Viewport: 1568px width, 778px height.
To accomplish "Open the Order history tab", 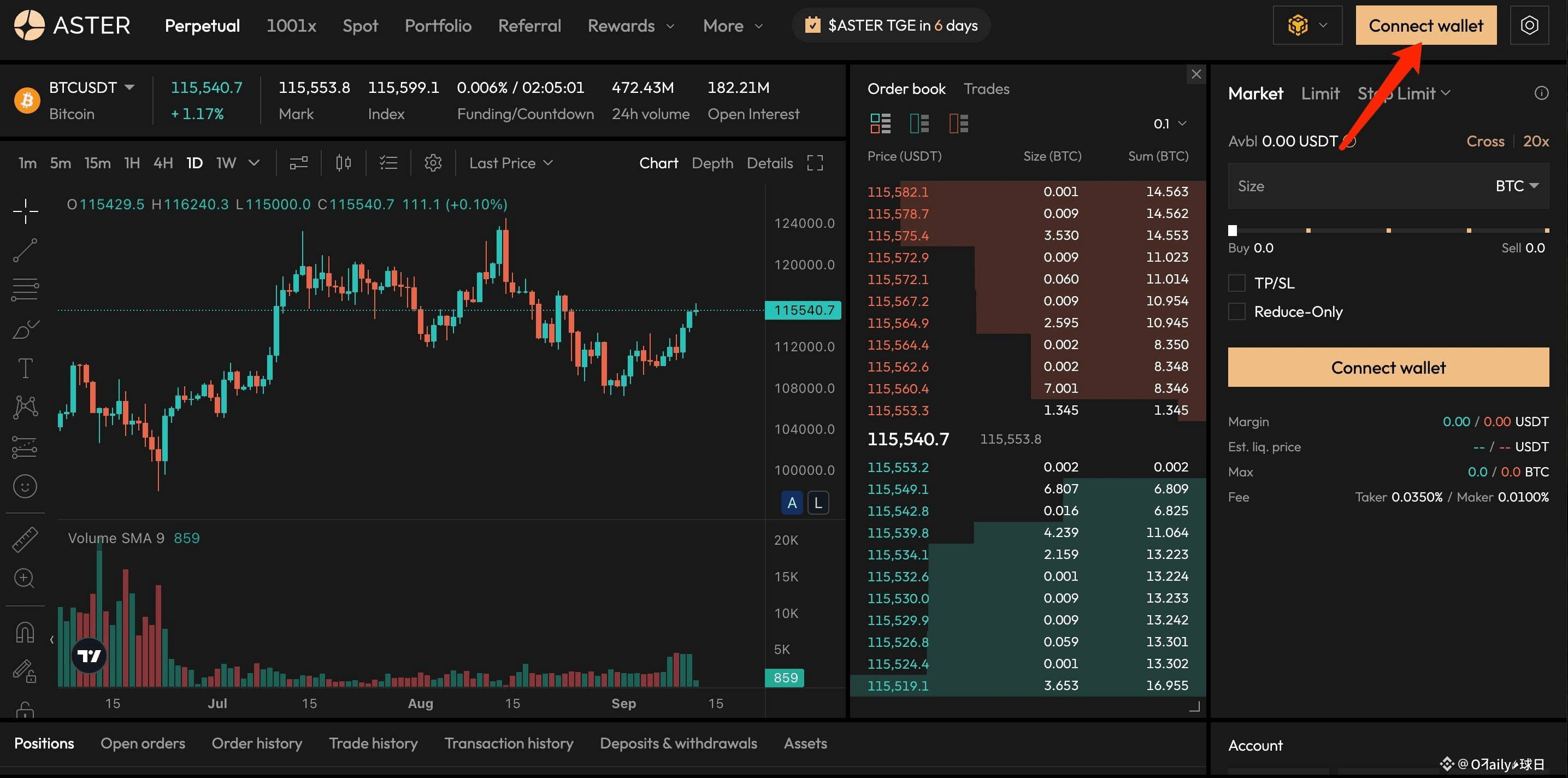I will pos(256,743).
